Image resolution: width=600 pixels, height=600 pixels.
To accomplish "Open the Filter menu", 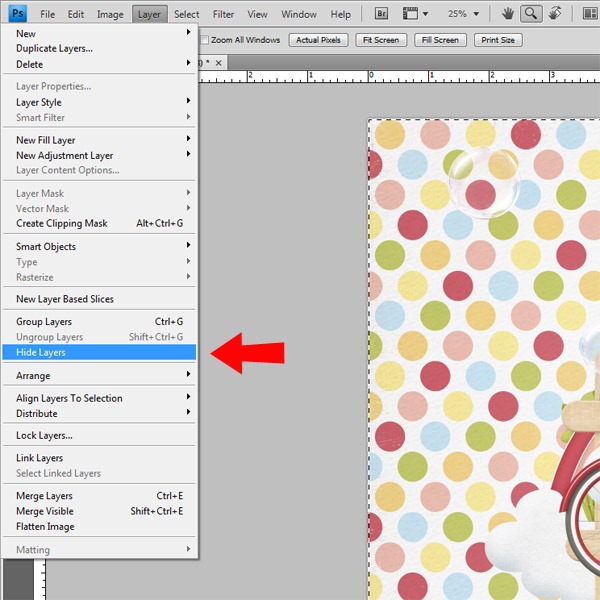I will pos(223,14).
